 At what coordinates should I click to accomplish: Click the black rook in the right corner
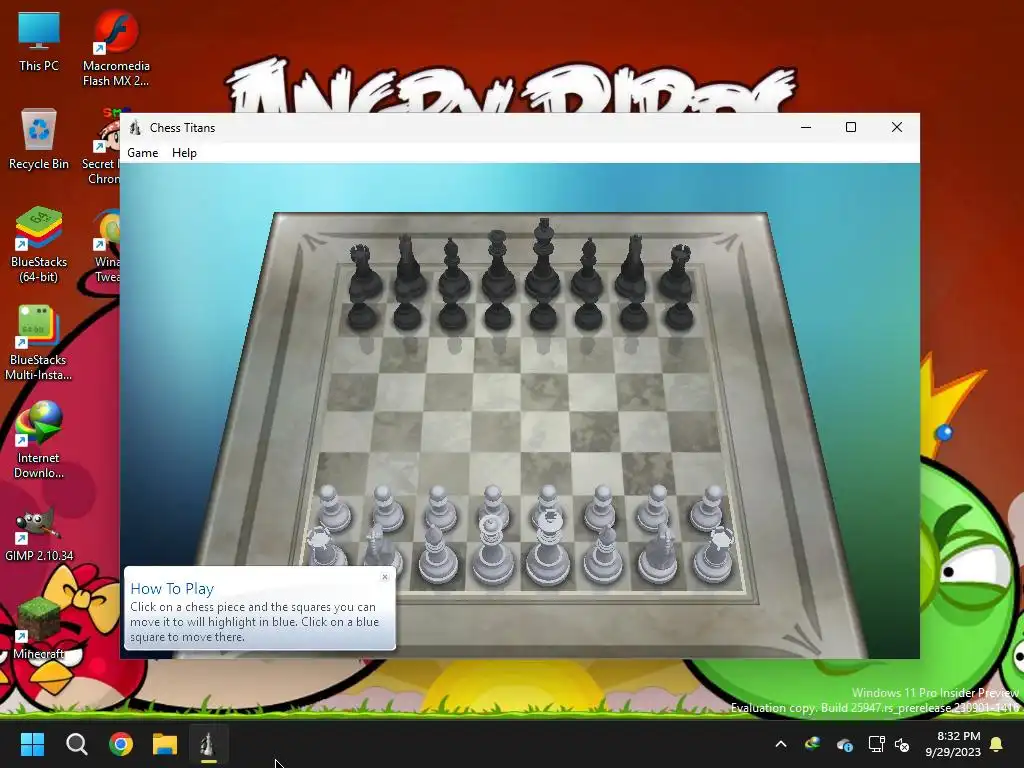pos(677,271)
